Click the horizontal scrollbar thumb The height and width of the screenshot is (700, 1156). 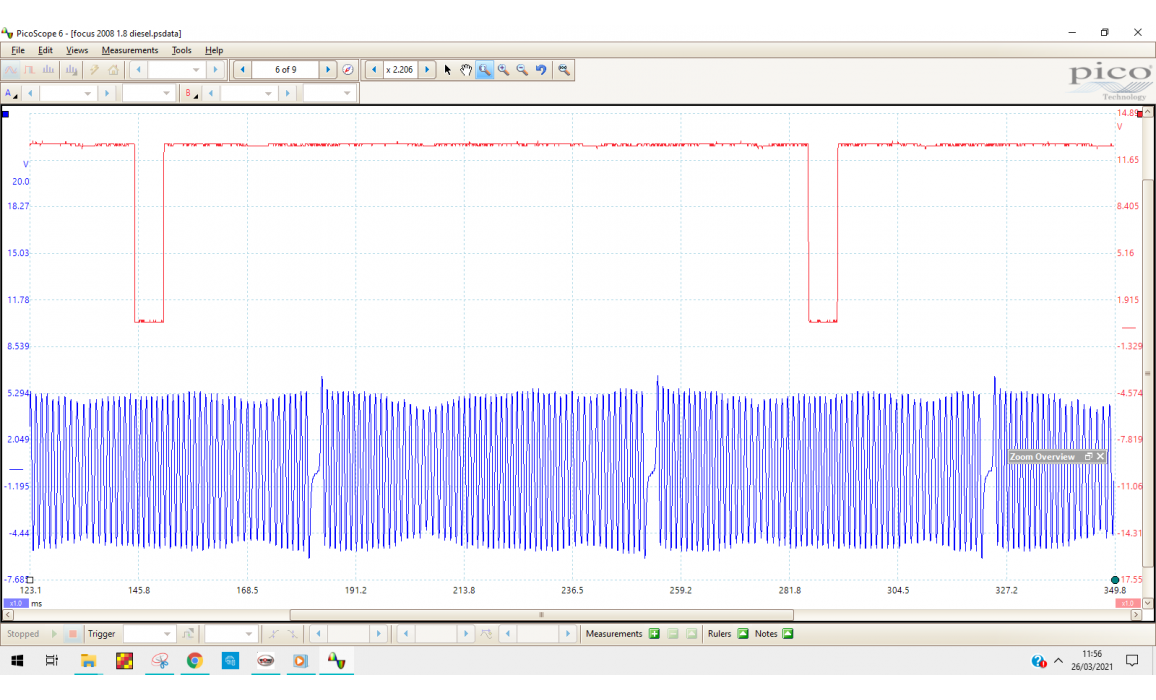tap(541, 615)
